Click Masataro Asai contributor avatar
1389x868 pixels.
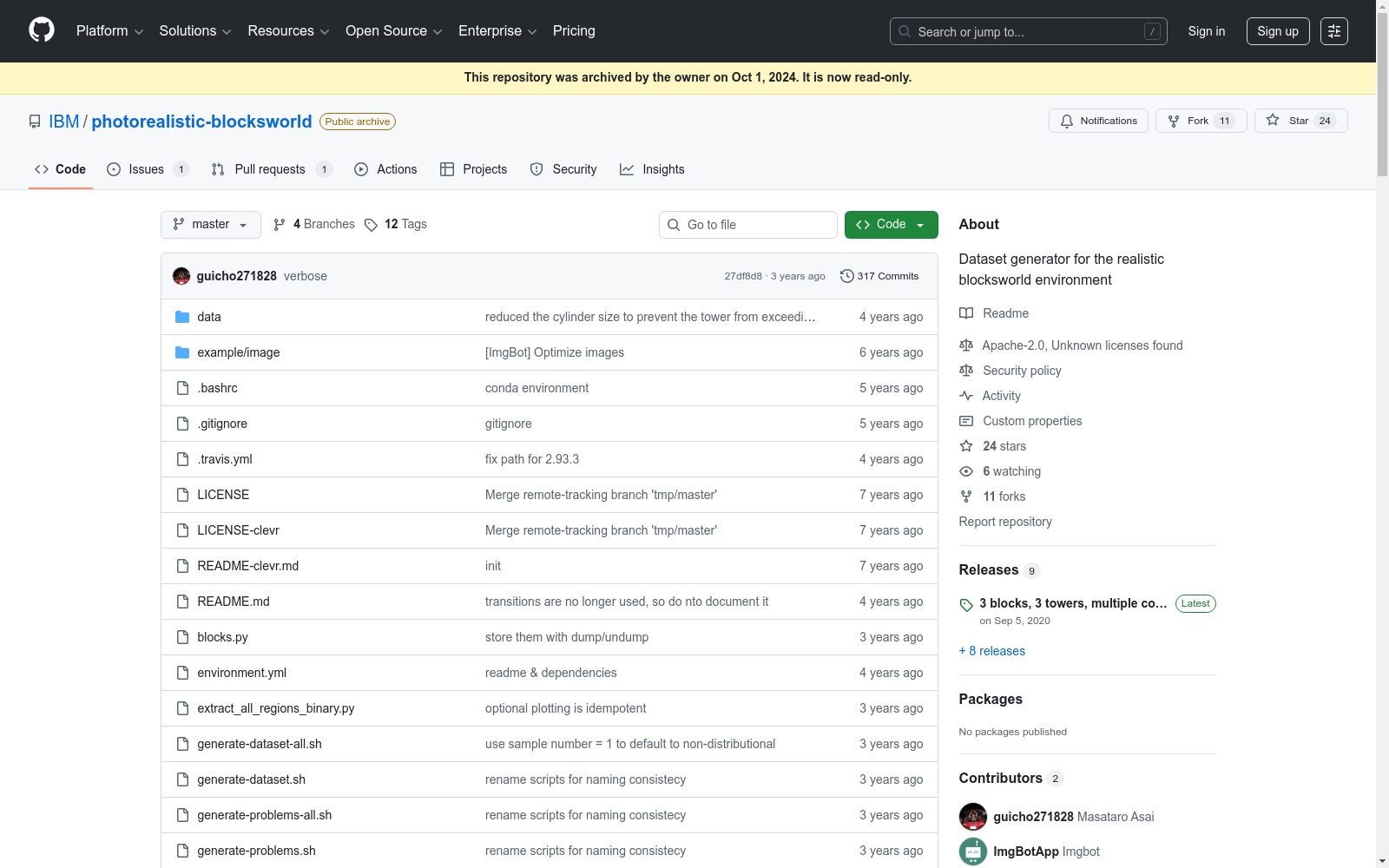[x=973, y=817]
